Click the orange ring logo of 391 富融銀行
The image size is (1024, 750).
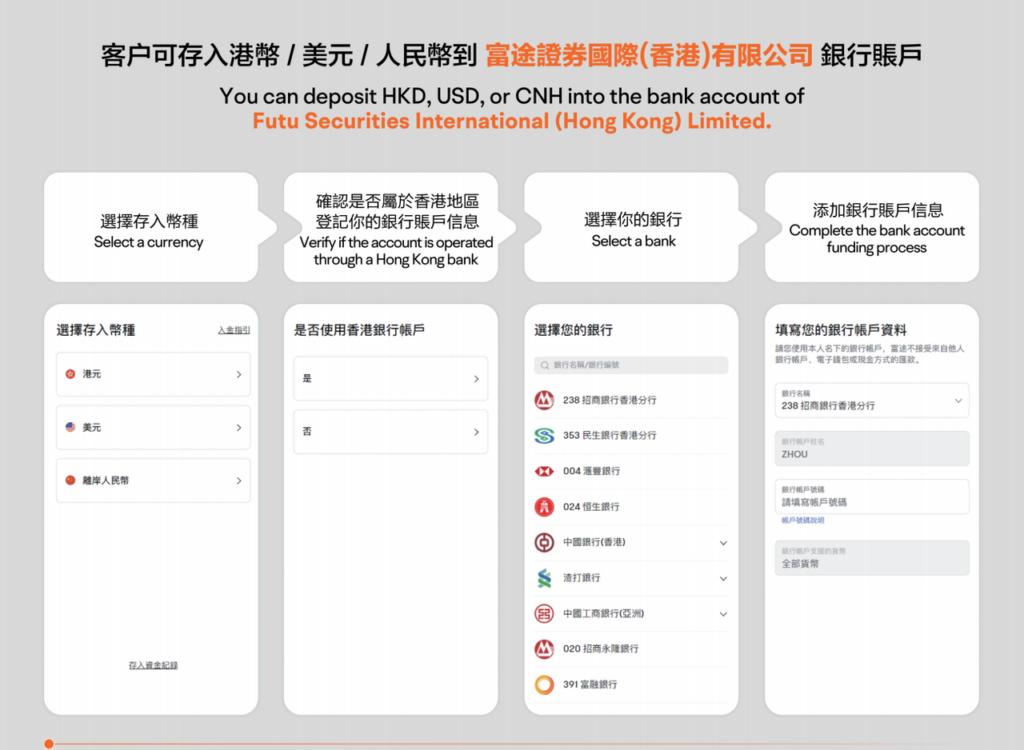point(544,684)
